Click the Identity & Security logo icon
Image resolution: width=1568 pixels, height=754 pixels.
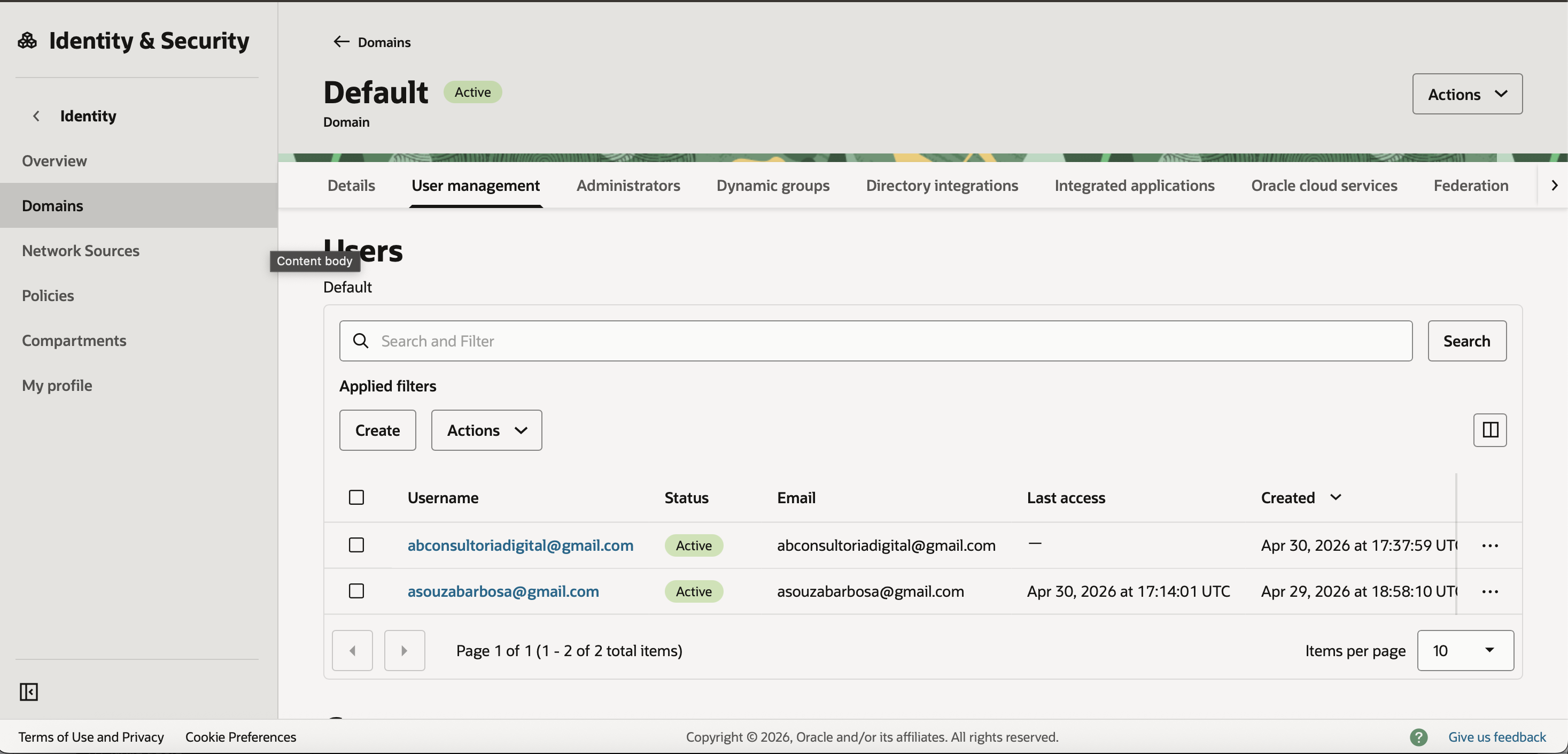(27, 41)
